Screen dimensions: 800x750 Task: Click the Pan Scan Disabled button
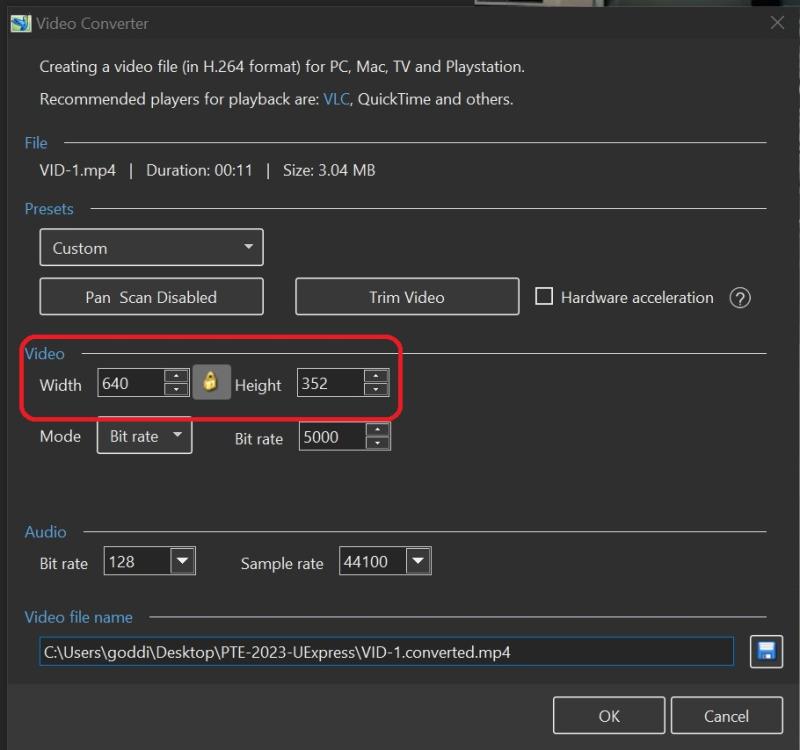[151, 297]
